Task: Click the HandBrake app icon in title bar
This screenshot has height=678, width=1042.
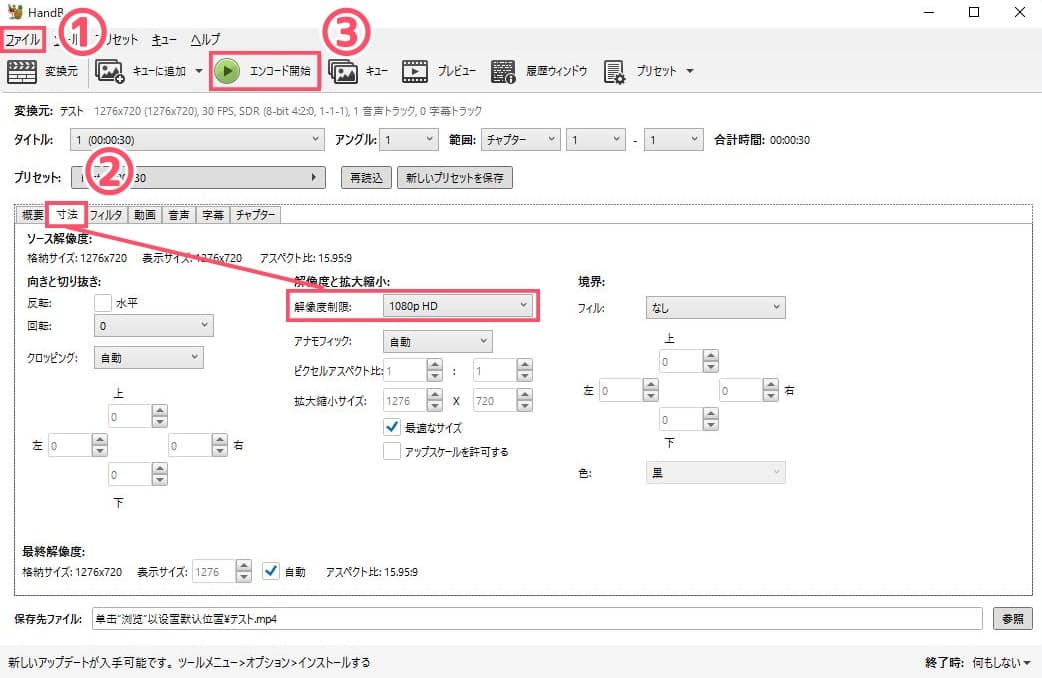Action: [13, 12]
